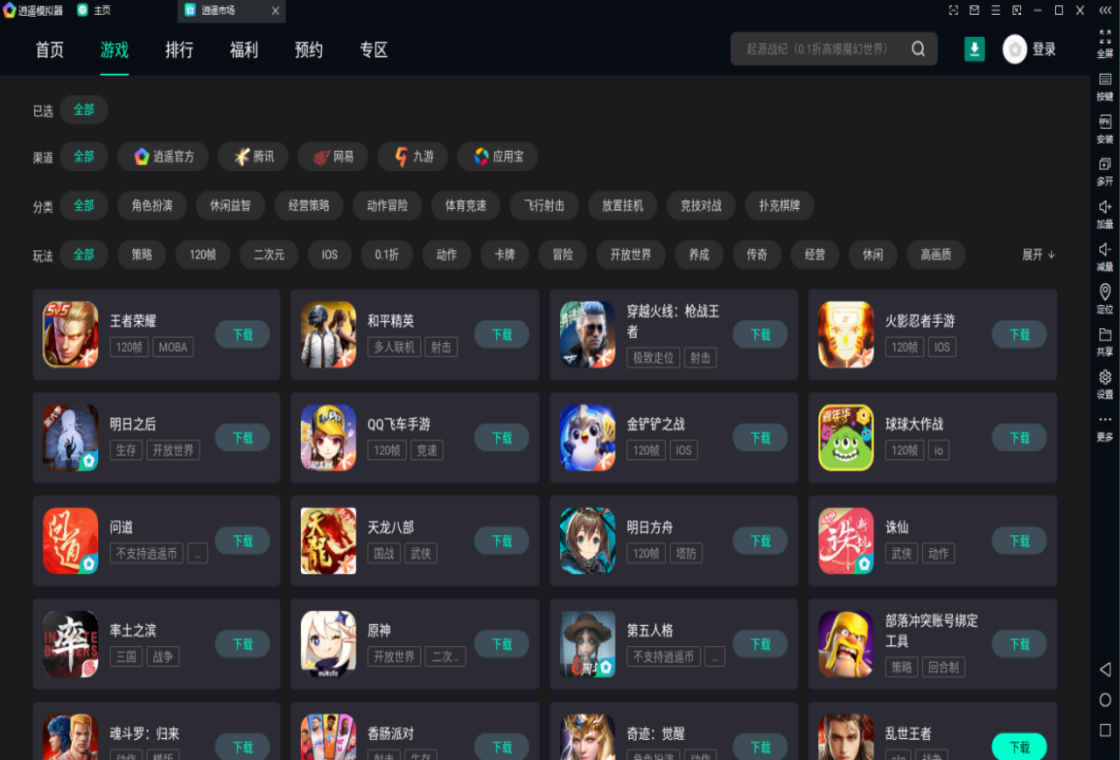Select the 角色扮演 category filter

point(151,206)
